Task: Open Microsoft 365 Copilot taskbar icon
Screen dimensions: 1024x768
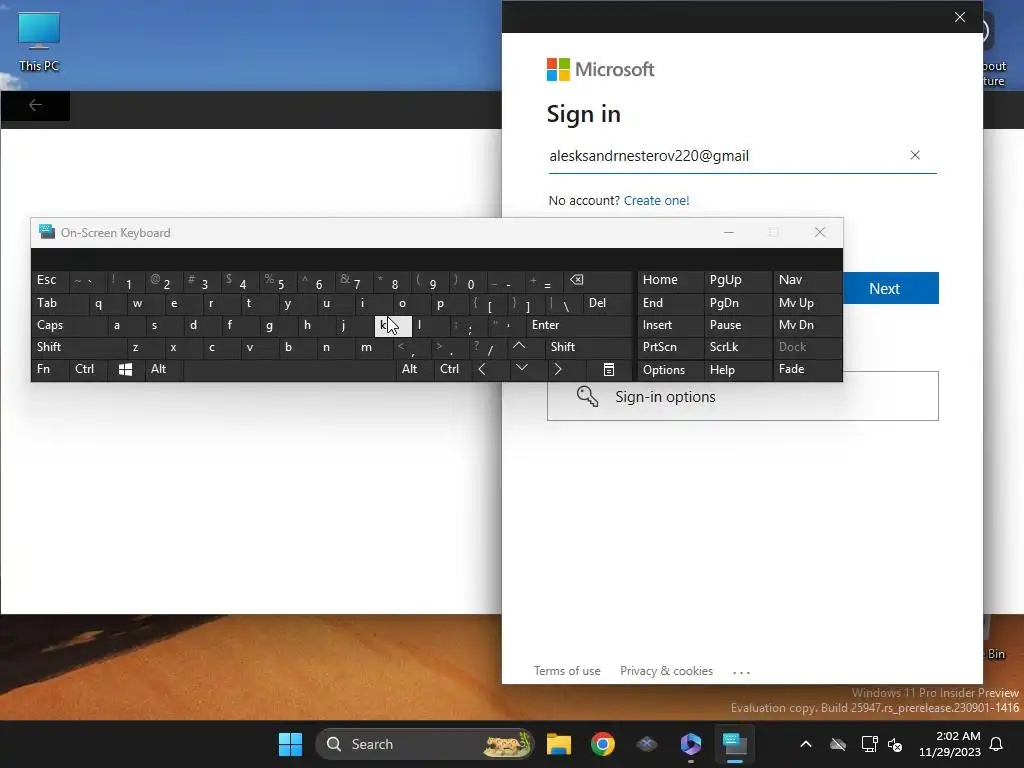Action: point(690,744)
